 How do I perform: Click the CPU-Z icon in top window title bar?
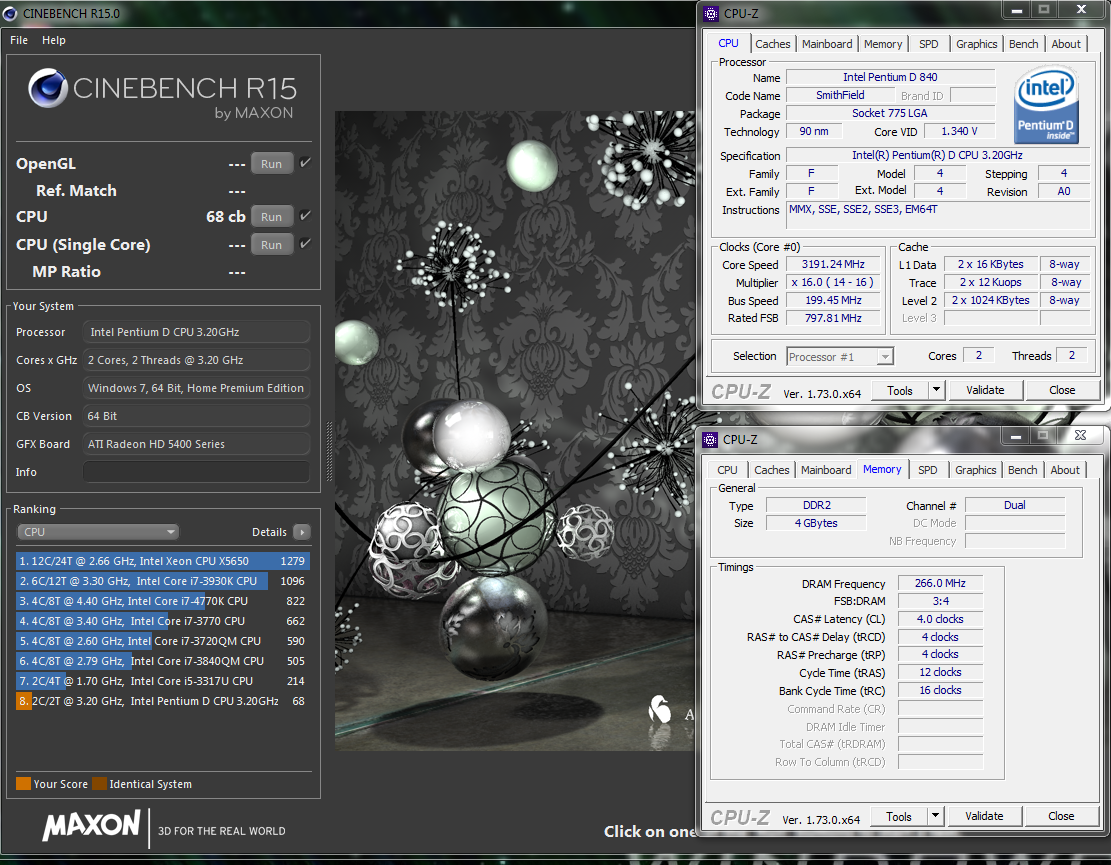pos(711,13)
